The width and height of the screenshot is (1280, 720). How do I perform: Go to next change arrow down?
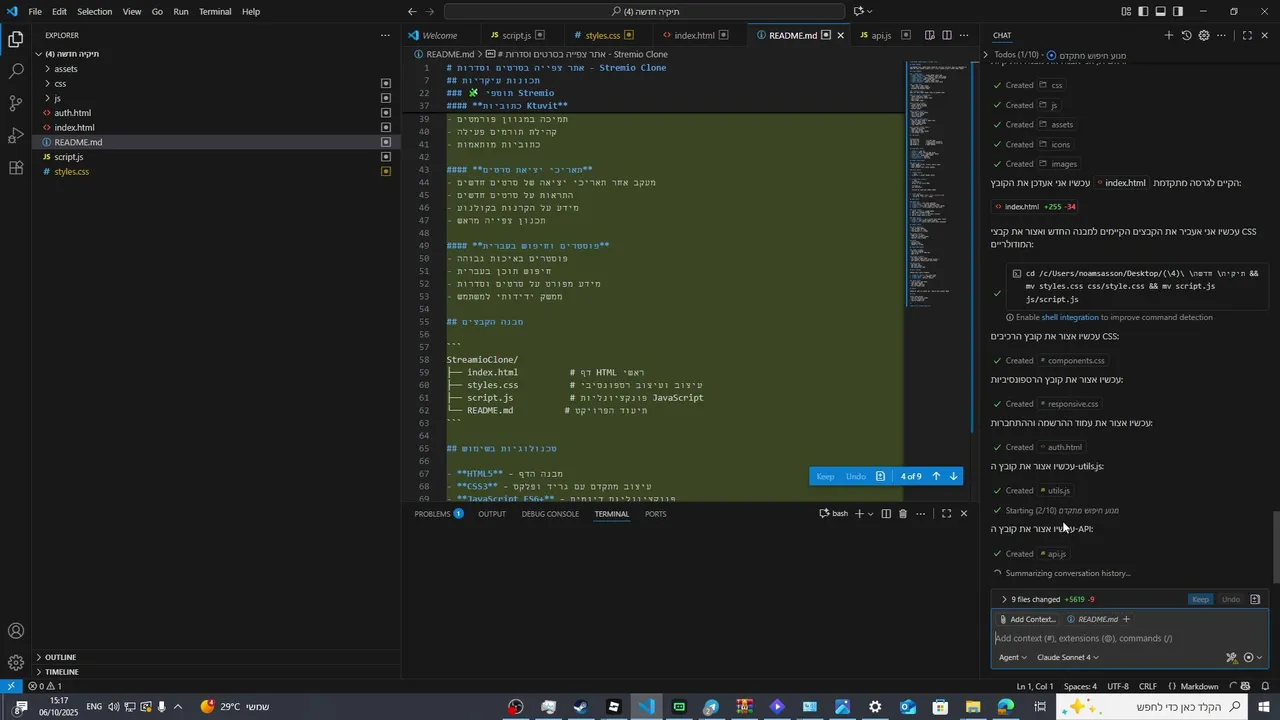coord(954,476)
